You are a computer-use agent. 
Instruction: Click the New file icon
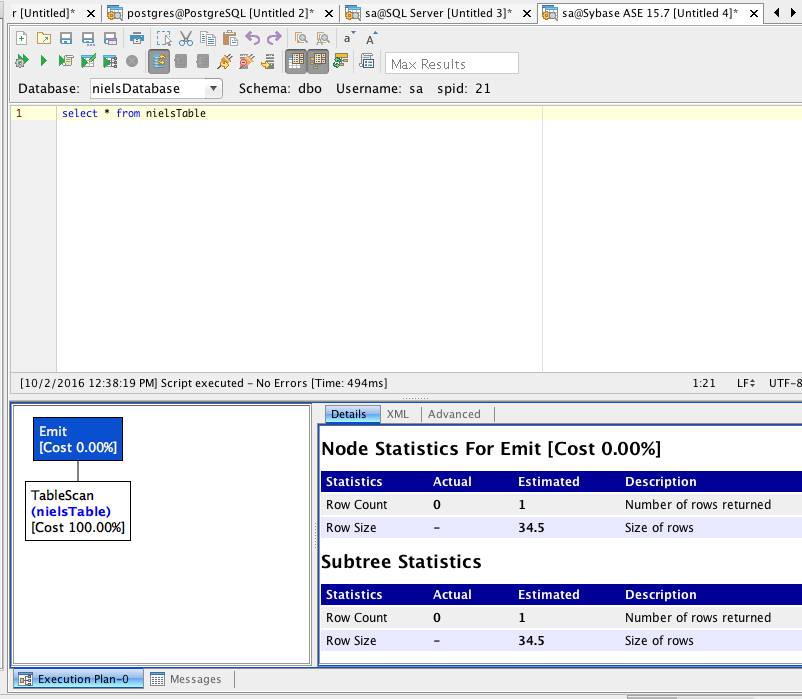[x=22, y=38]
